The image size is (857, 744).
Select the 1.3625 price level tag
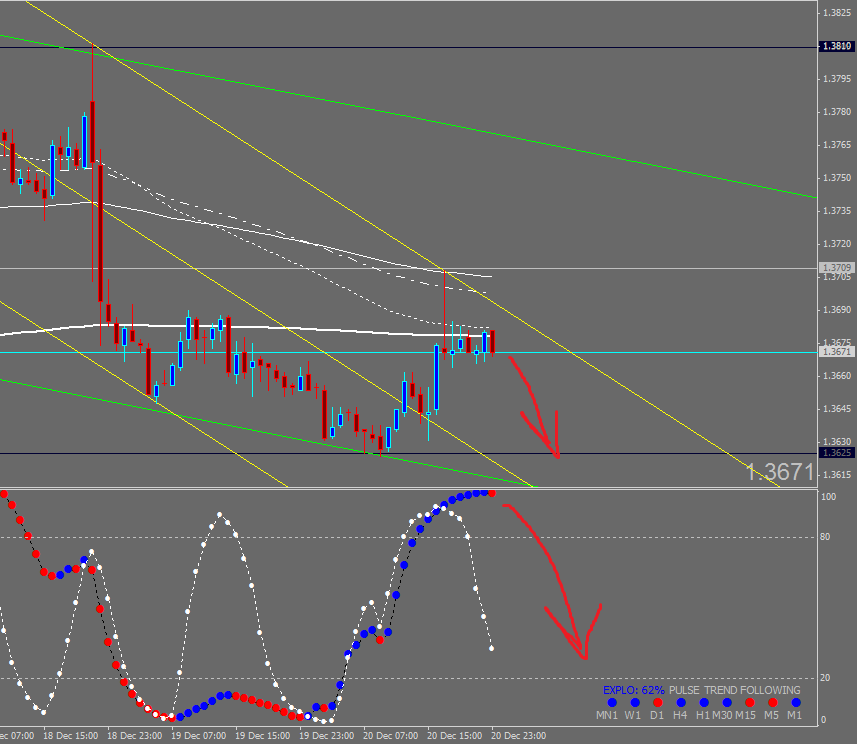coord(837,453)
